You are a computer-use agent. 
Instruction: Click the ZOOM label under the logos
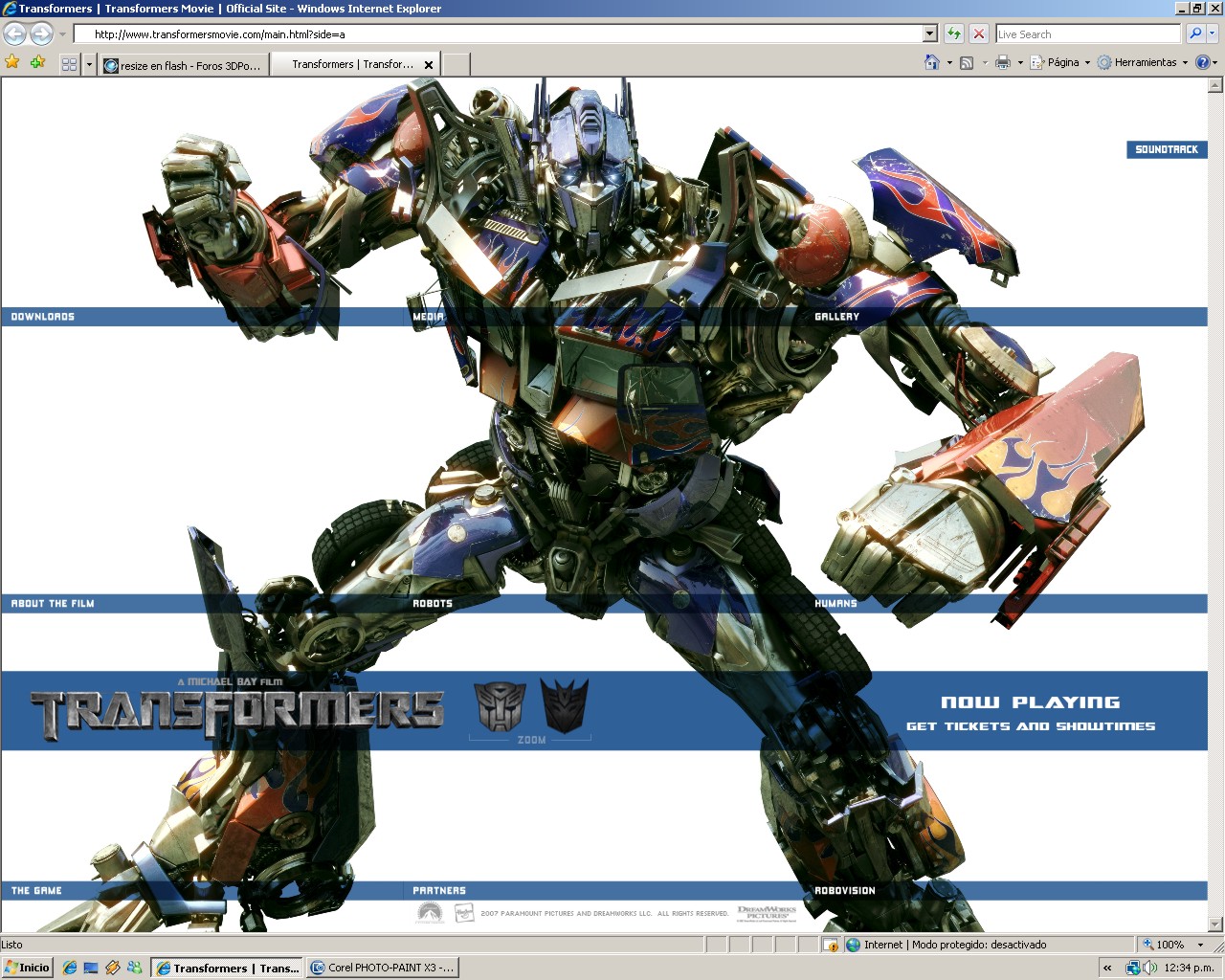531,740
